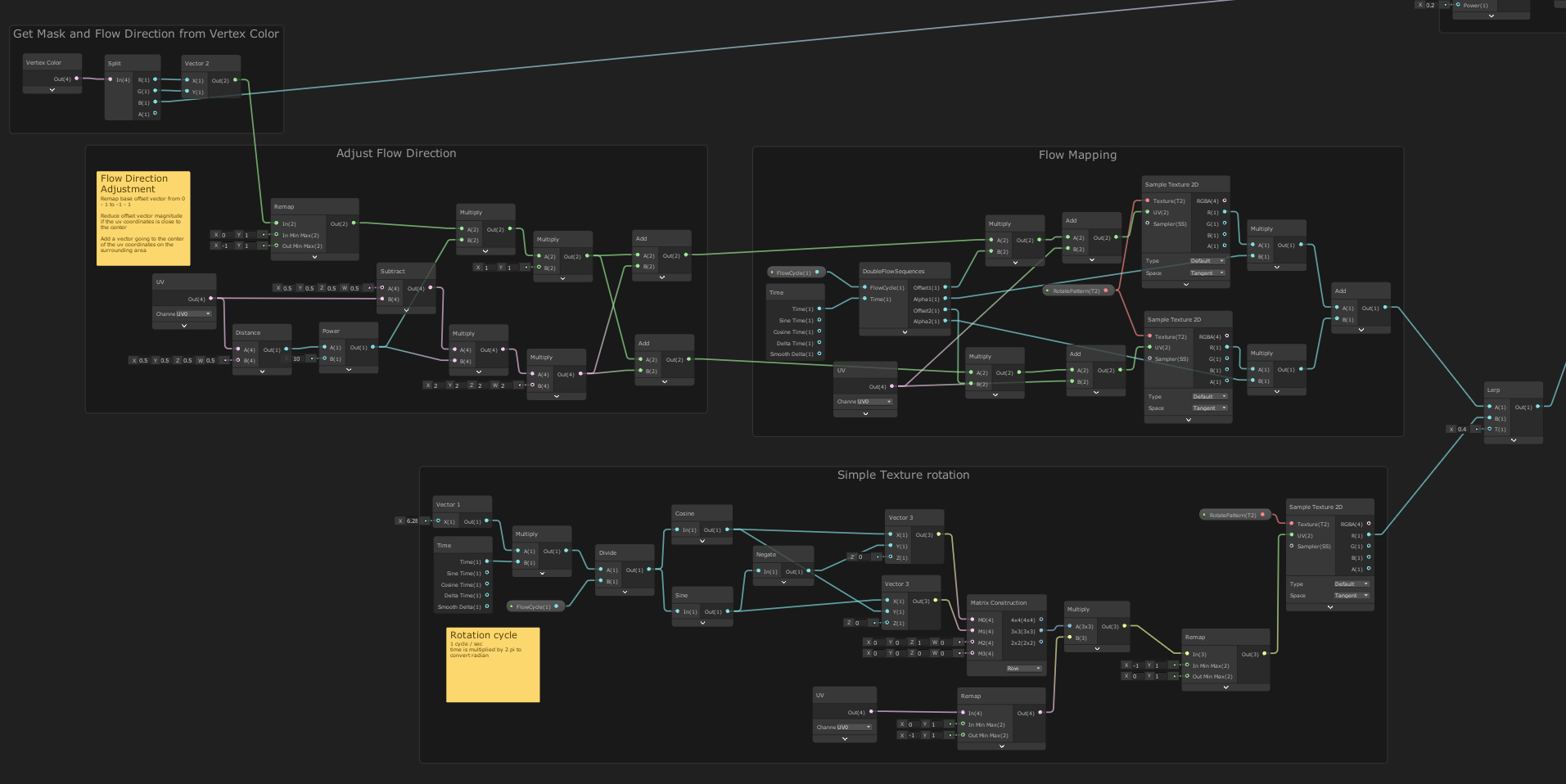Collapse the Lerp node using its chevron
The image size is (1566, 784).
pyautogui.click(x=1514, y=440)
